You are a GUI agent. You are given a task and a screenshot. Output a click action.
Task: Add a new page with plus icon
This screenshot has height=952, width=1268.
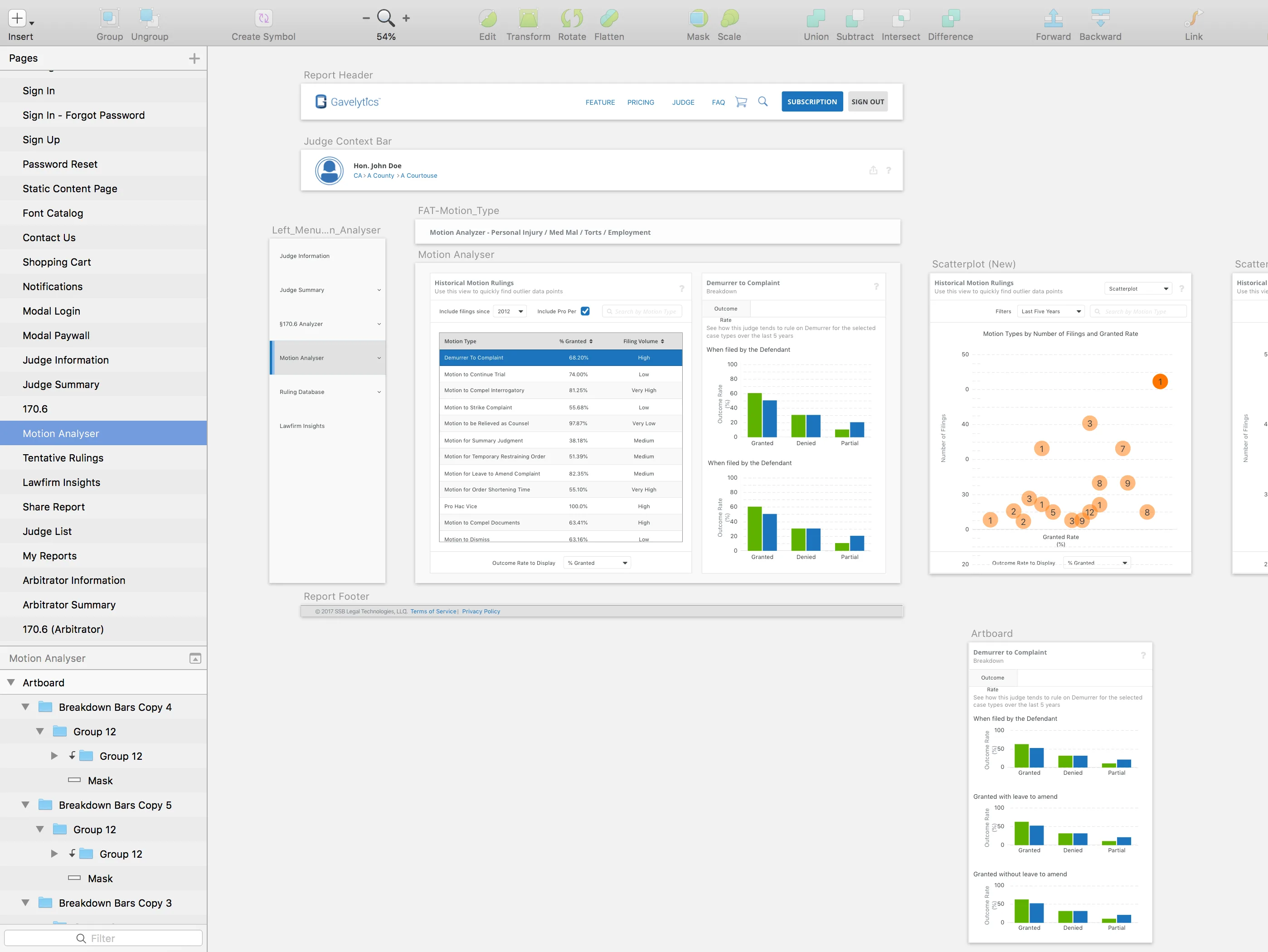(x=194, y=58)
